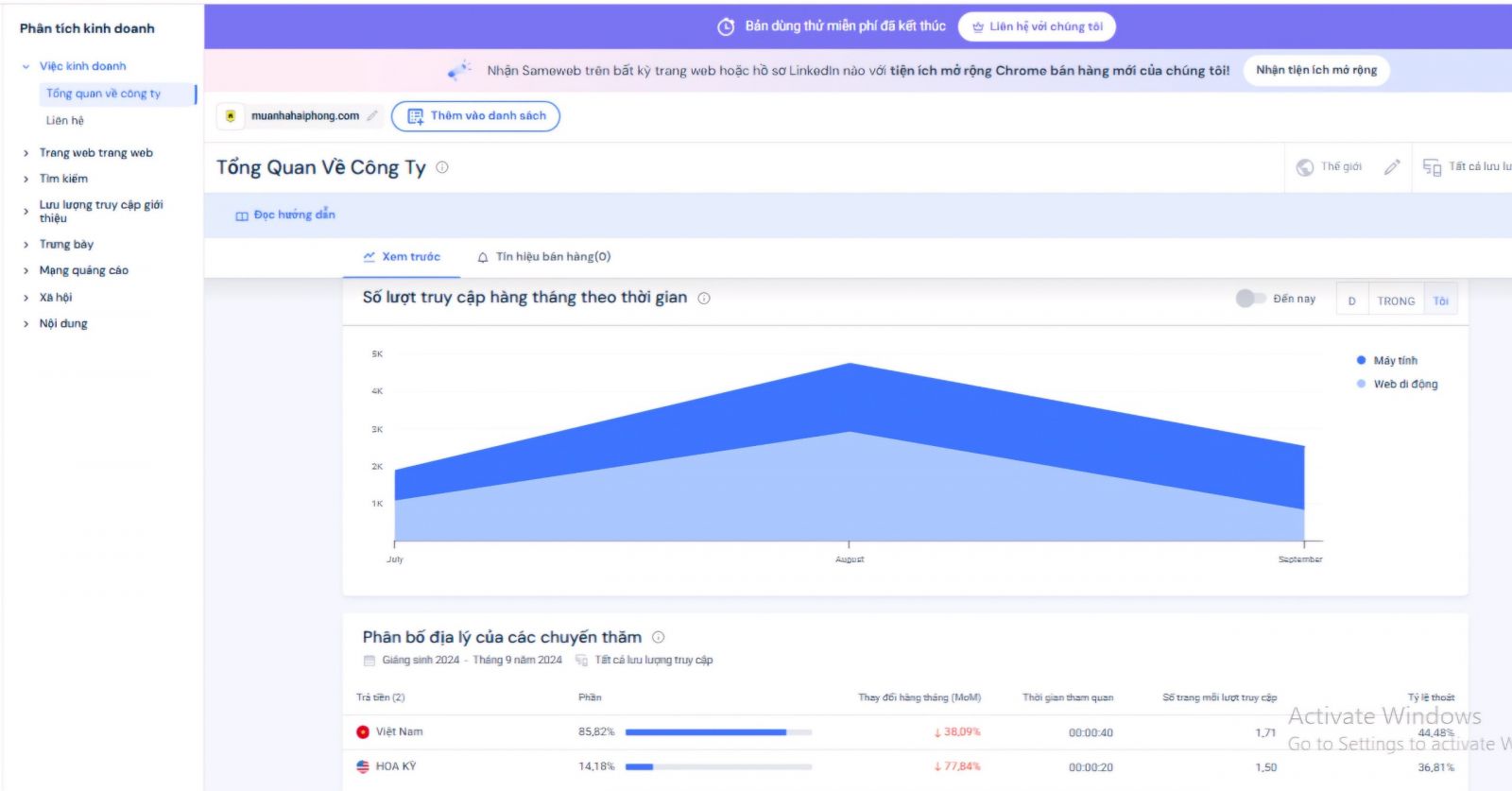This screenshot has width=1512, height=791.
Task: Click the Việt Nam traffic share bar
Action: pyautogui.click(x=718, y=732)
